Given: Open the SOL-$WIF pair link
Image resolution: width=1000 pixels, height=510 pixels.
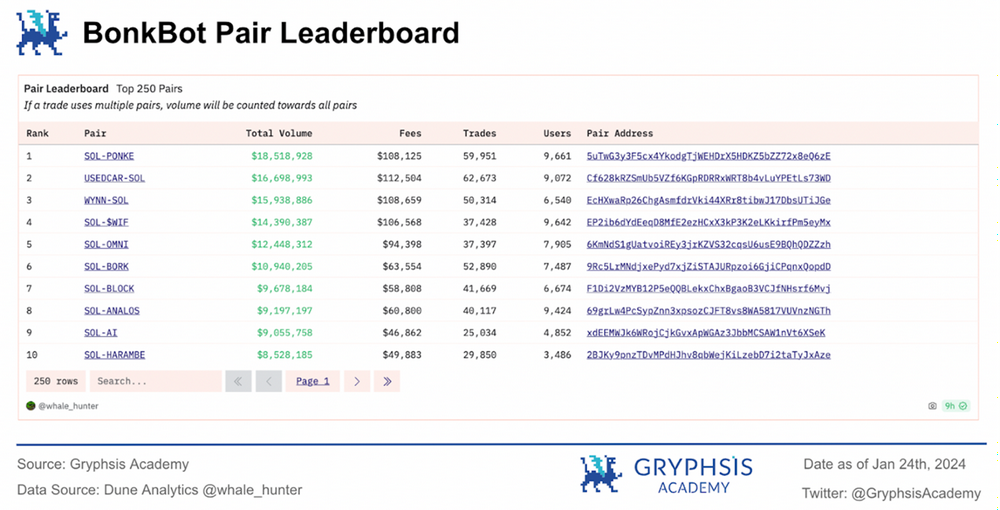Looking at the screenshot, I should tap(106, 222).
